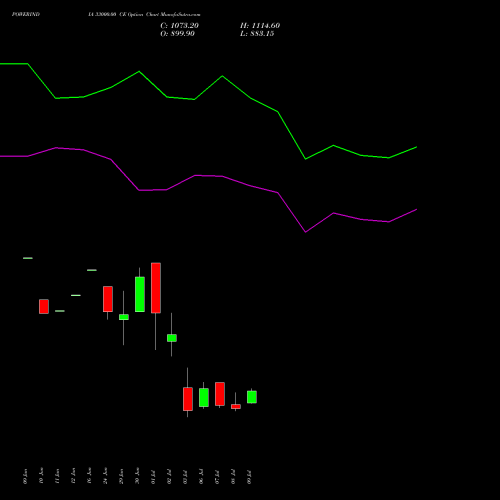The image size is (500, 500).
Task: Select the last green candle for 09 Jul
Action: pyautogui.click(x=252, y=397)
